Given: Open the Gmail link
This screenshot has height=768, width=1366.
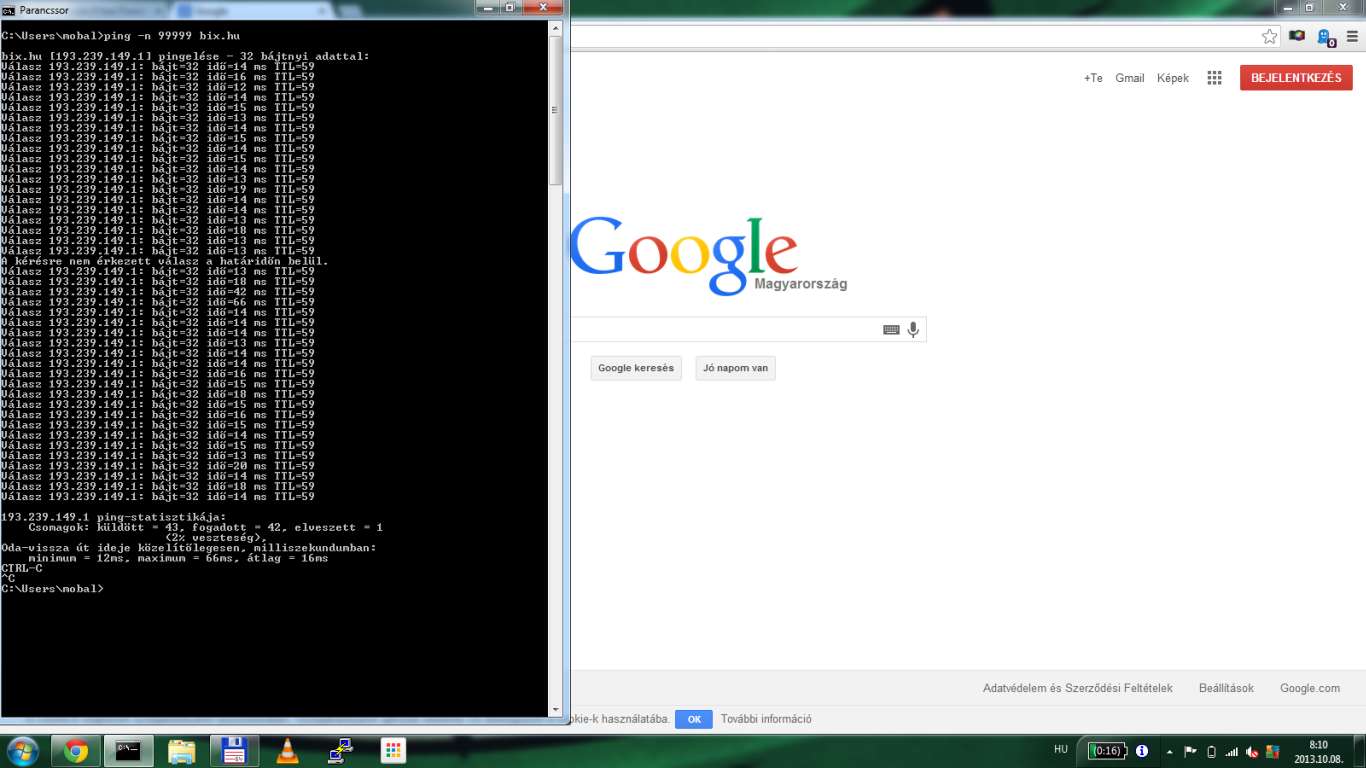Looking at the screenshot, I should (1130, 78).
